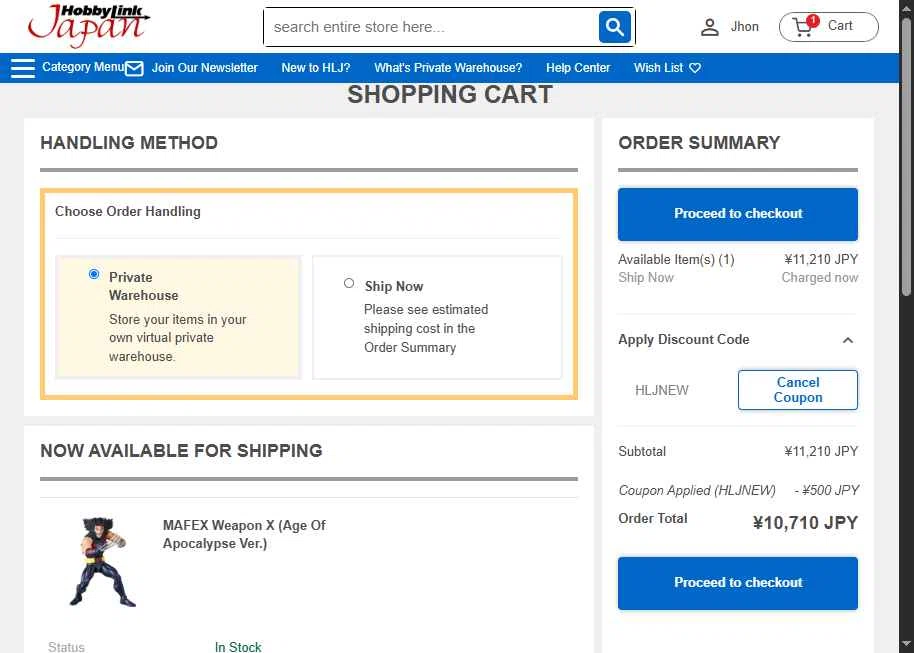Select the Ship Now radio button
This screenshot has height=653, width=914.
349,283
